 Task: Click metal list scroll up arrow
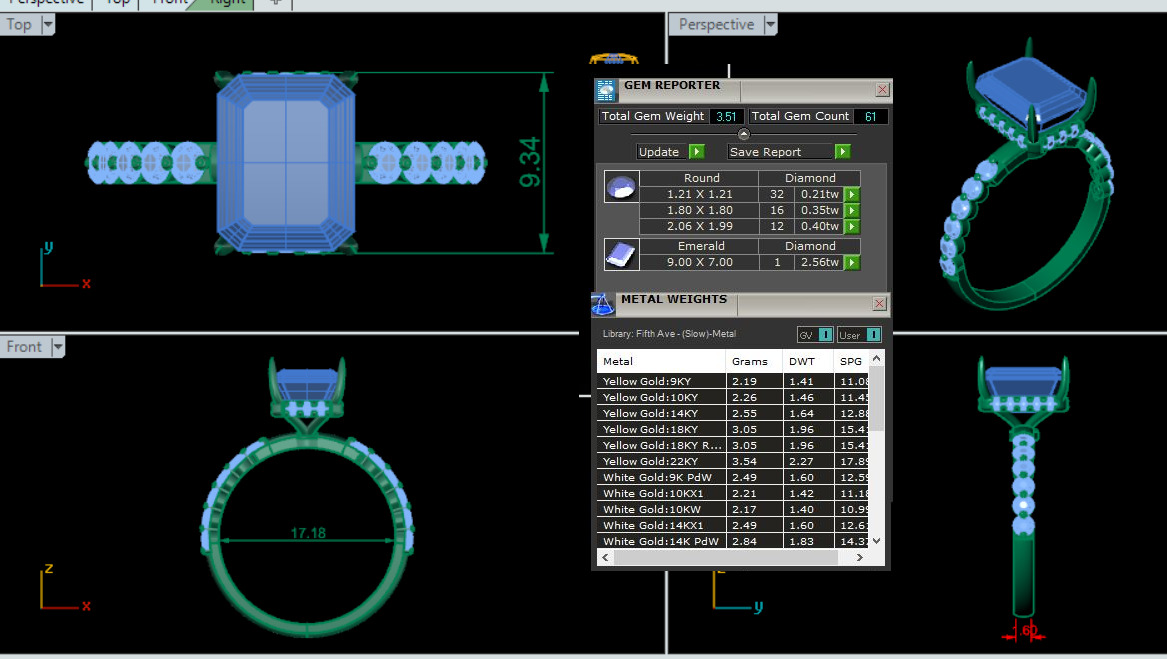pyautogui.click(x=877, y=358)
